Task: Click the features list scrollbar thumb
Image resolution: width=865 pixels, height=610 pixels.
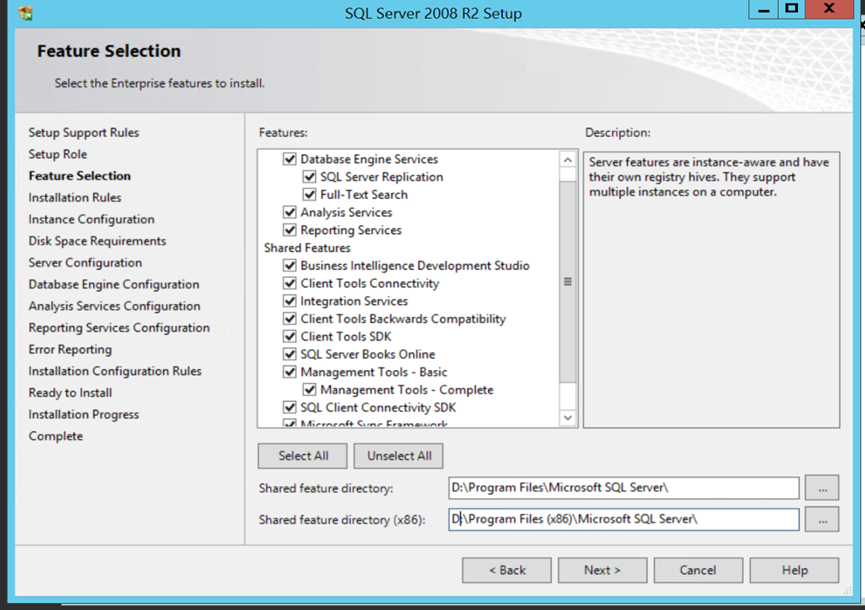Action: click(568, 281)
